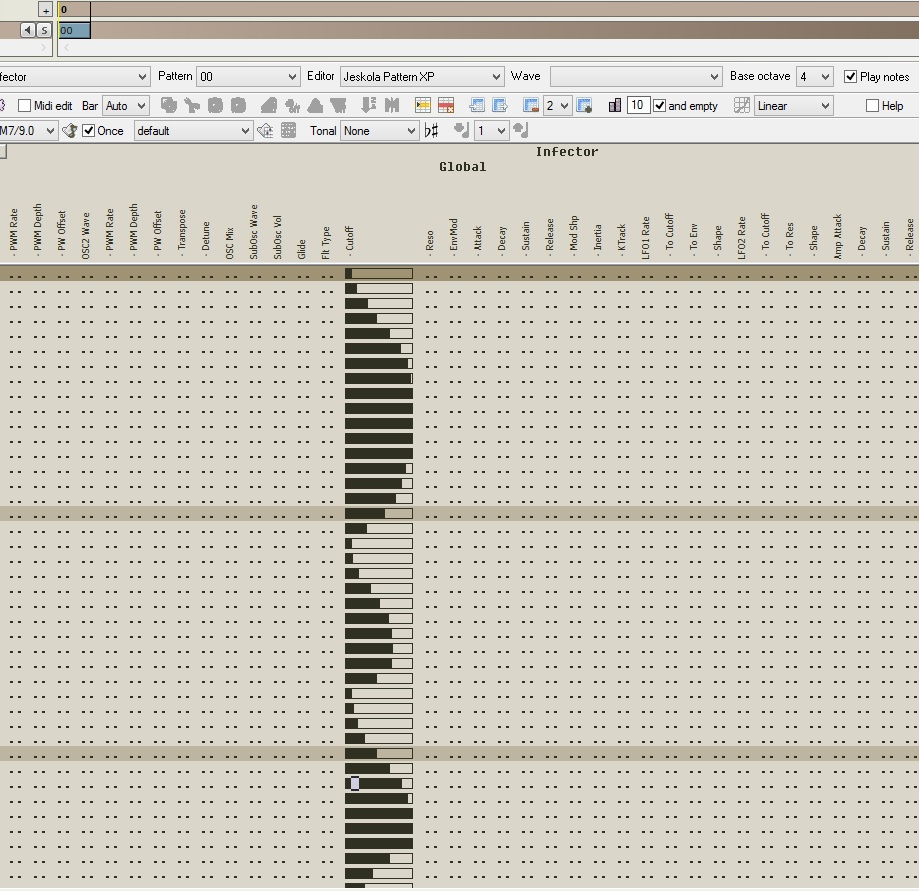Click the chord icon right of 'default' dropdown
Viewport: 919px width, 891px height.
(x=266, y=131)
